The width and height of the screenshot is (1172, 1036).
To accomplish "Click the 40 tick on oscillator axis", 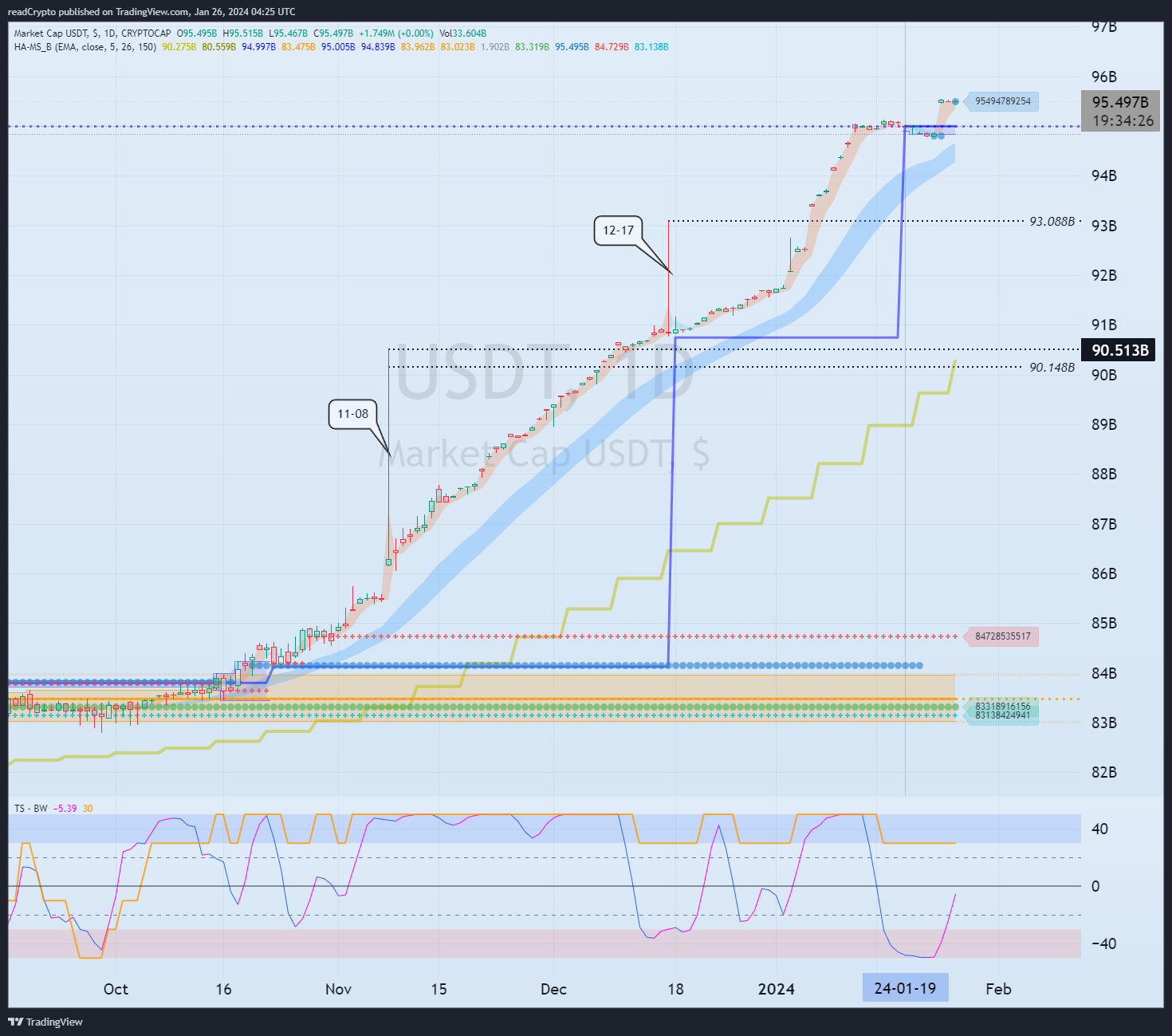I will pyautogui.click(x=1099, y=829).
